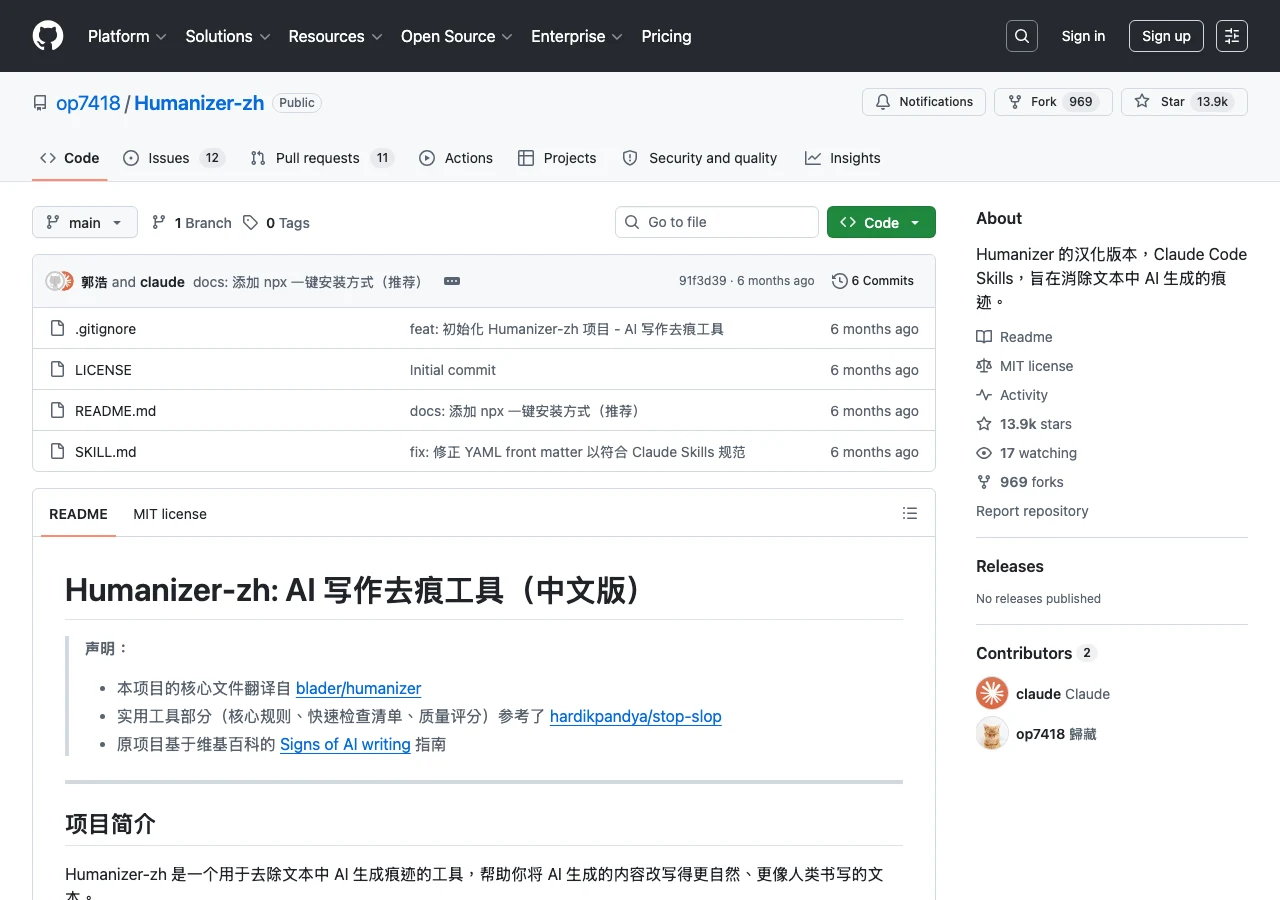Click the GitHub logo icon
The height and width of the screenshot is (900, 1280).
(48, 36)
